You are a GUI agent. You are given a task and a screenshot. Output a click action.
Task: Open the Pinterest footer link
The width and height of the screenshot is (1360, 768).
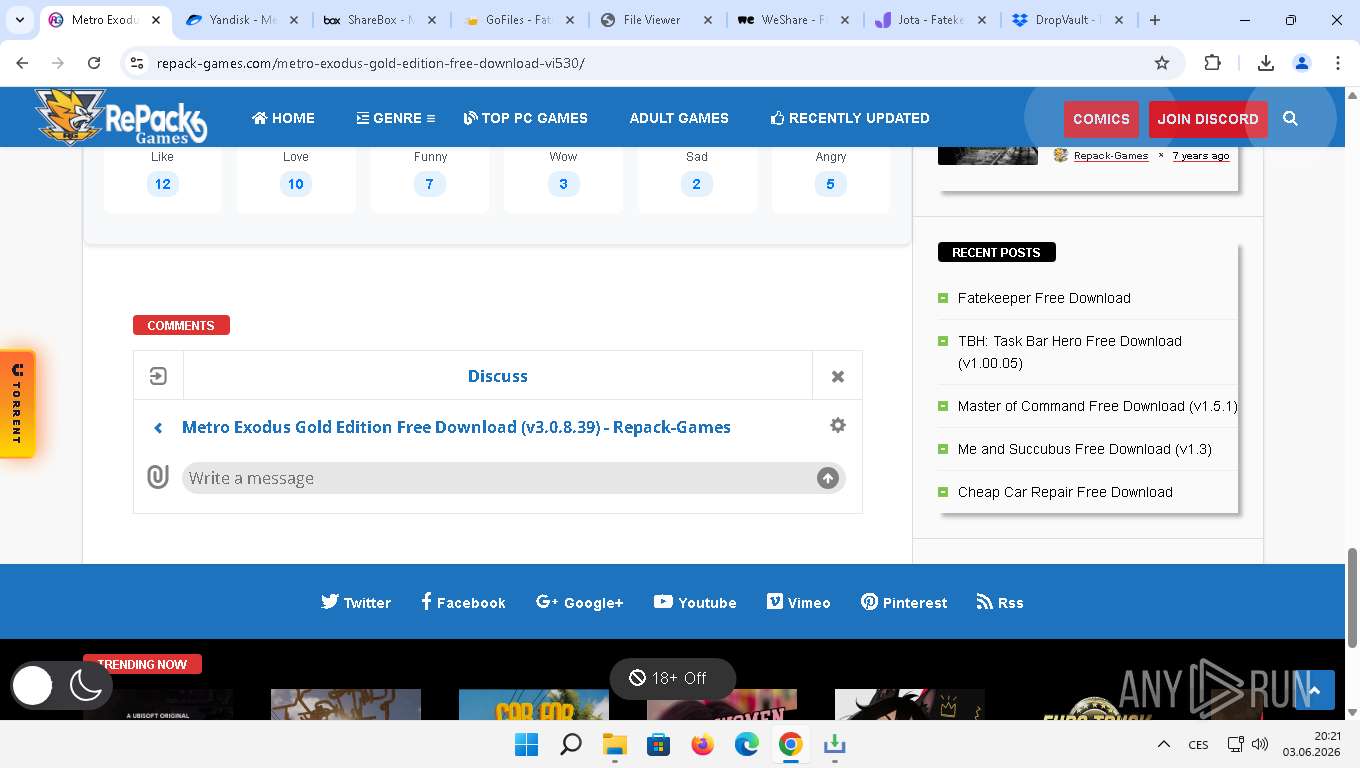pos(904,602)
